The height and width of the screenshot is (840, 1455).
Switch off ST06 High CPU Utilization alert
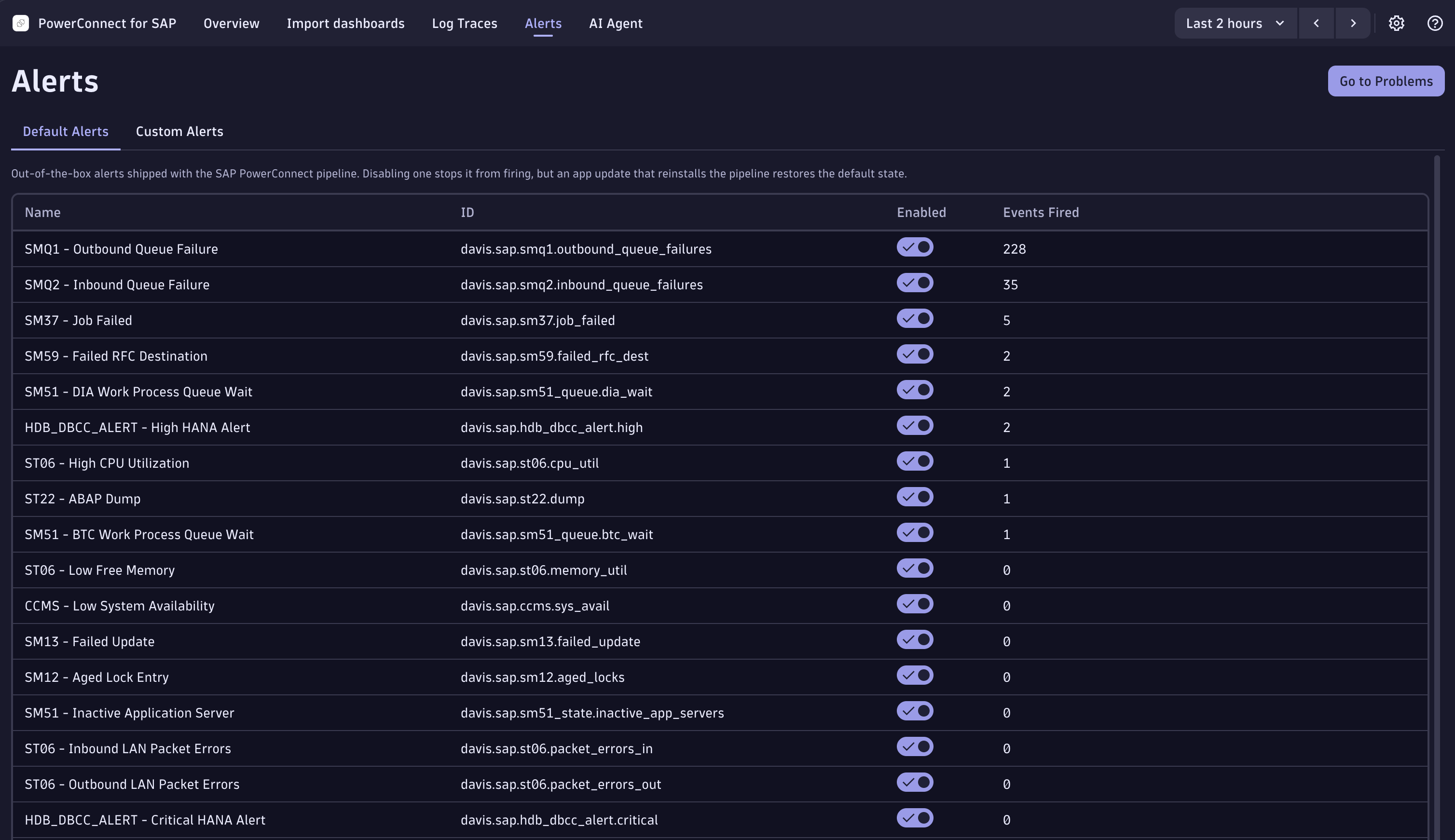click(915, 461)
